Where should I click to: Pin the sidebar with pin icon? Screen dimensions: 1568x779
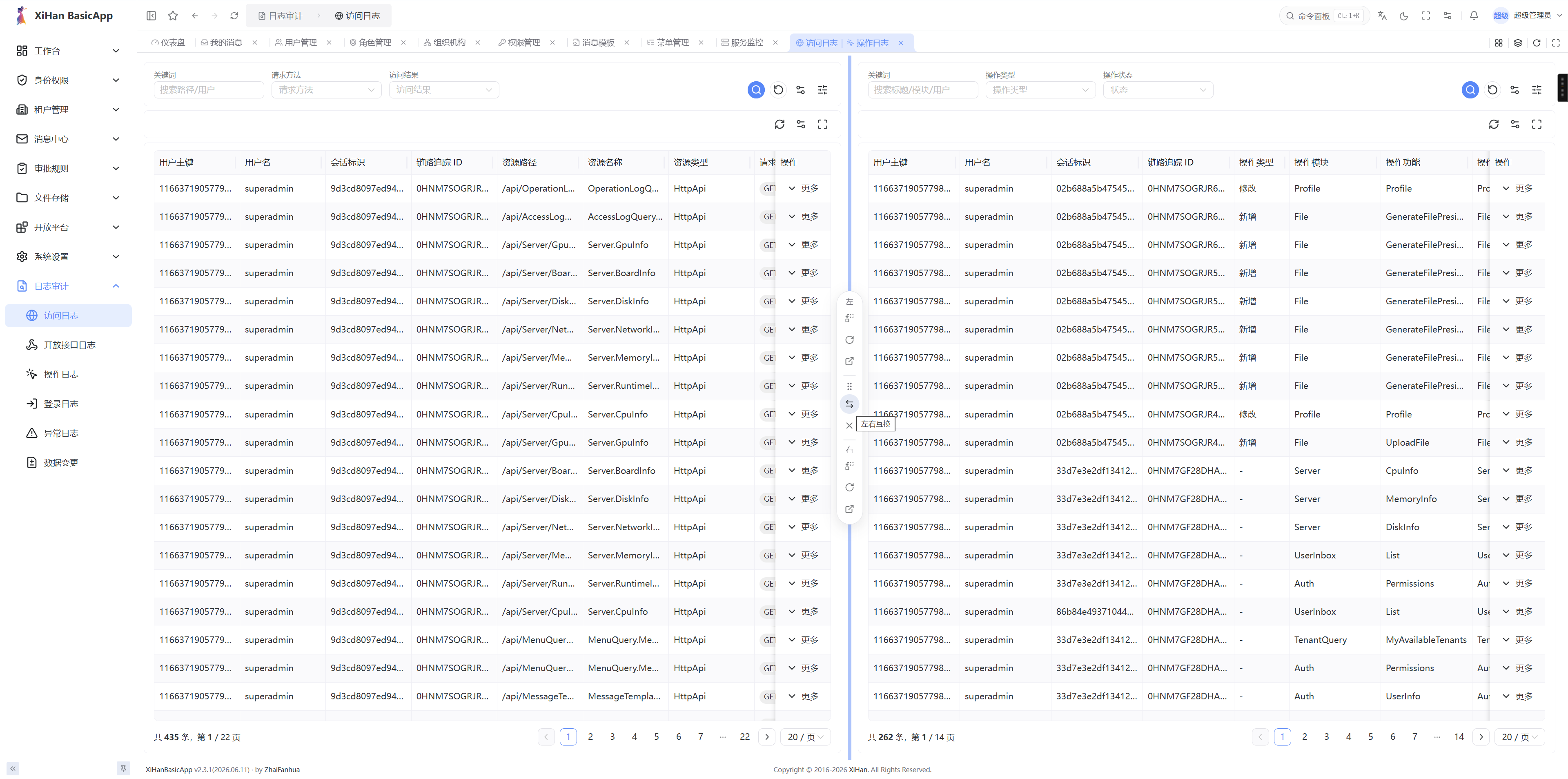[x=124, y=769]
